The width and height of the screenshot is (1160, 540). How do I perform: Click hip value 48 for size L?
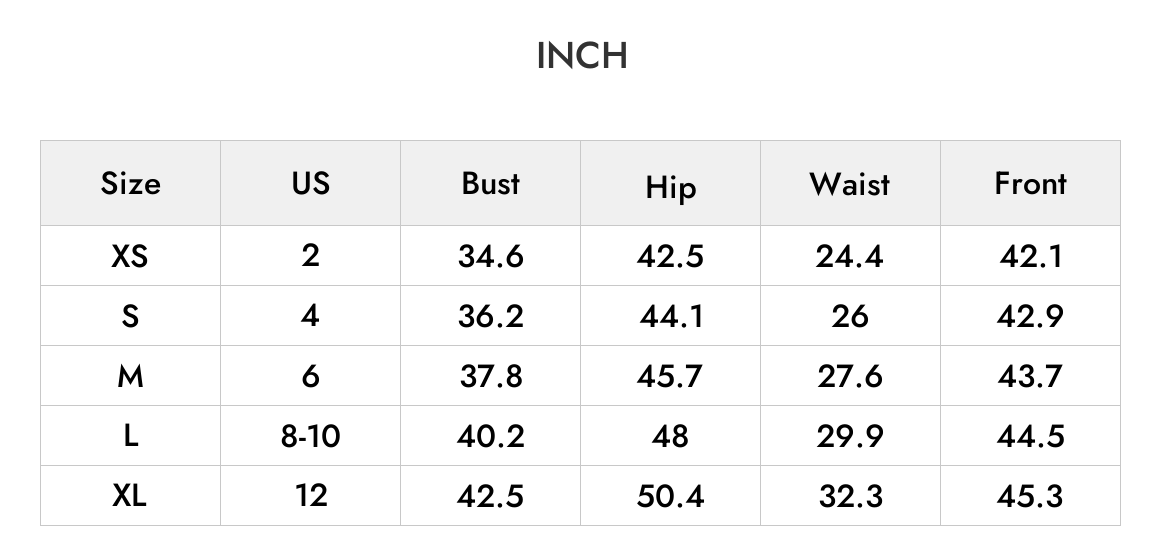pos(670,436)
